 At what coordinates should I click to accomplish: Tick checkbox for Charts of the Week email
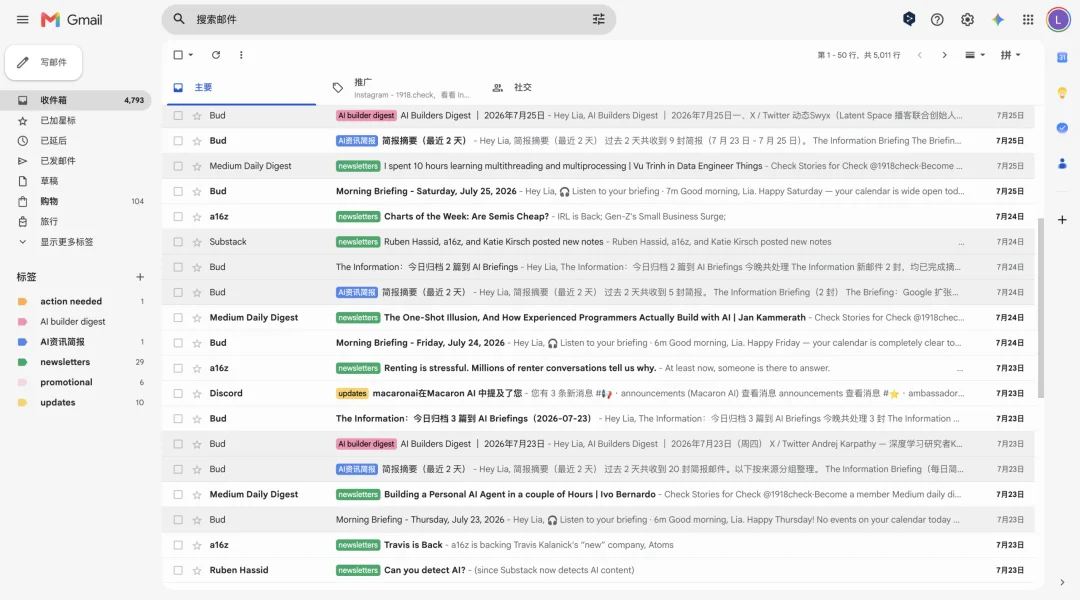[178, 216]
